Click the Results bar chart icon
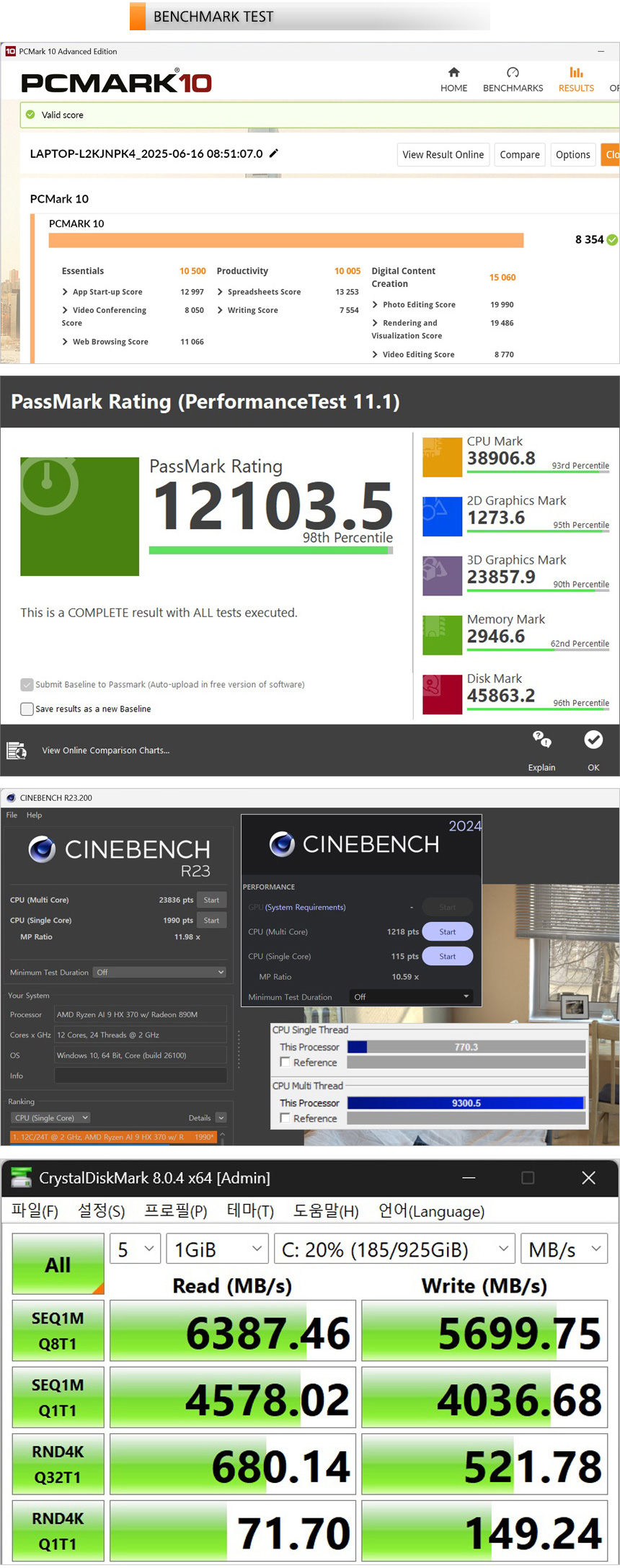 [x=576, y=73]
